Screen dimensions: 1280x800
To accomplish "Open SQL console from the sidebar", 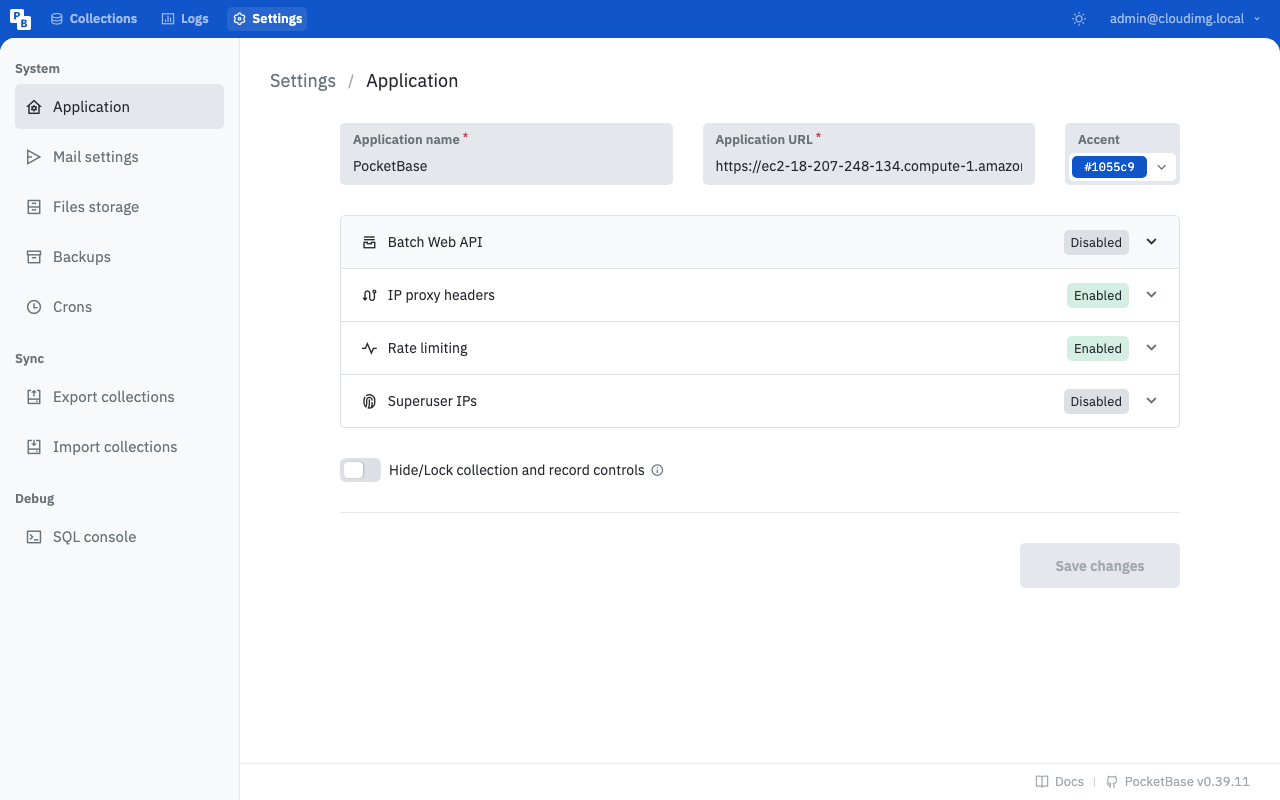I will (119, 537).
